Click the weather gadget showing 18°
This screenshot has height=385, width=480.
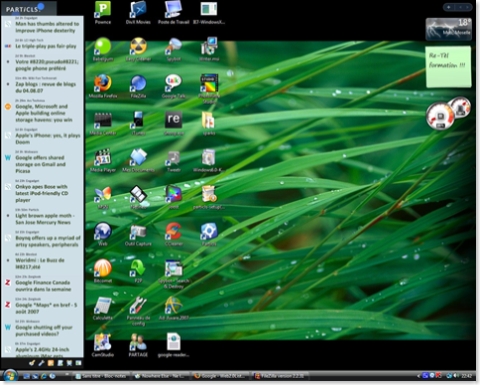click(x=448, y=29)
